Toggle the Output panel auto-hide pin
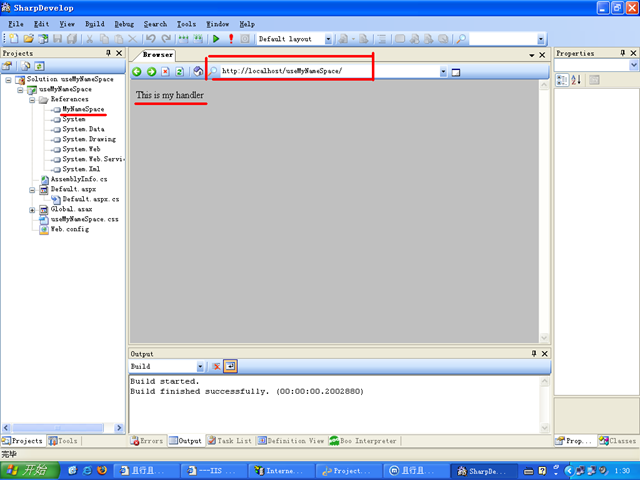 tap(534, 353)
